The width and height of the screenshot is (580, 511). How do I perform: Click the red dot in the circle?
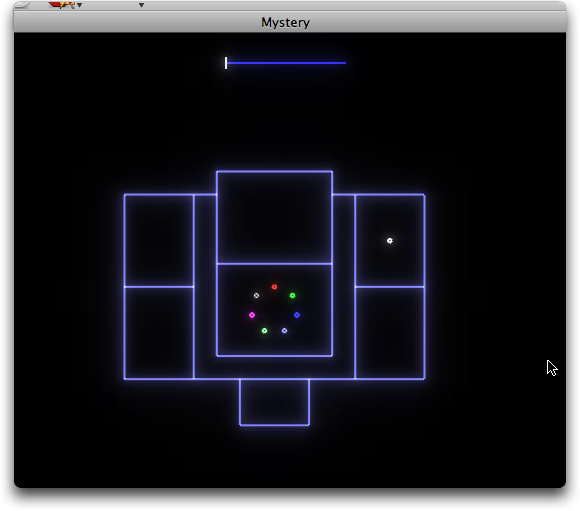(274, 287)
